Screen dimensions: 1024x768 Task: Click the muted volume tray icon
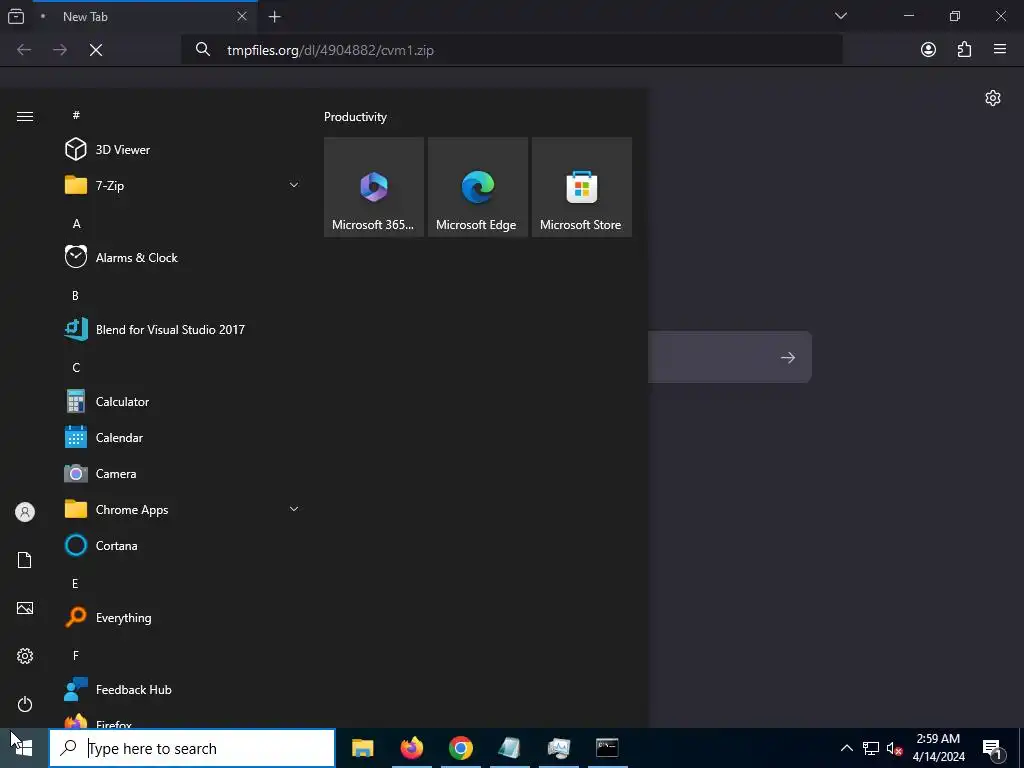(894, 748)
